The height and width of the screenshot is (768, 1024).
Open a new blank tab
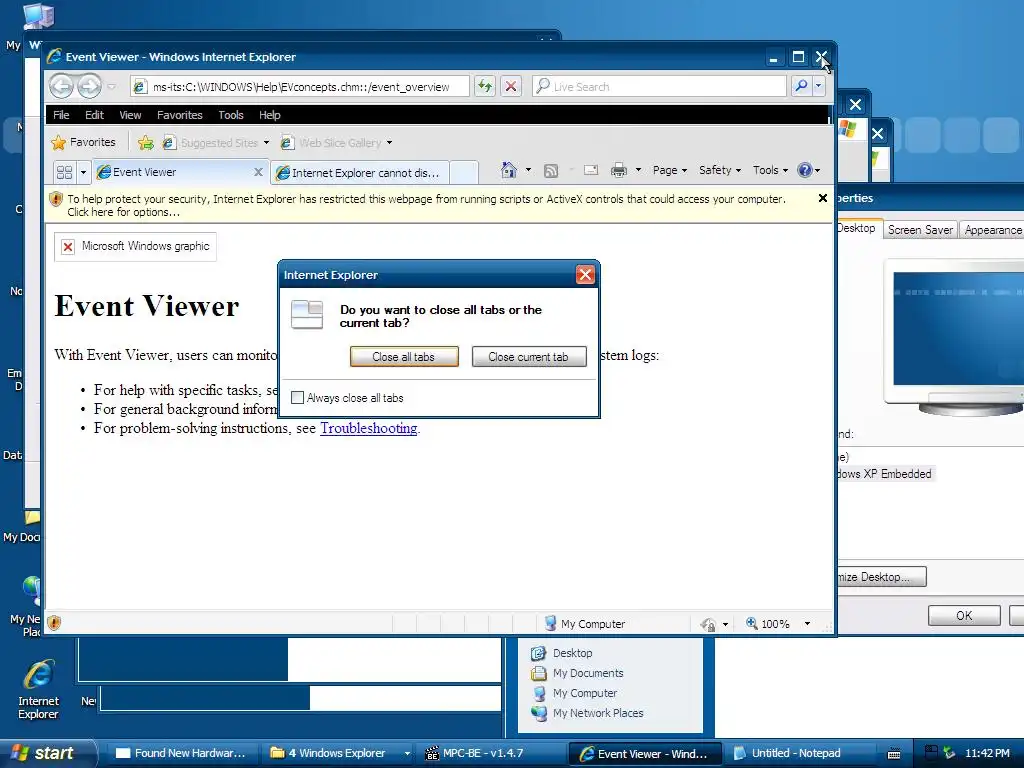464,172
